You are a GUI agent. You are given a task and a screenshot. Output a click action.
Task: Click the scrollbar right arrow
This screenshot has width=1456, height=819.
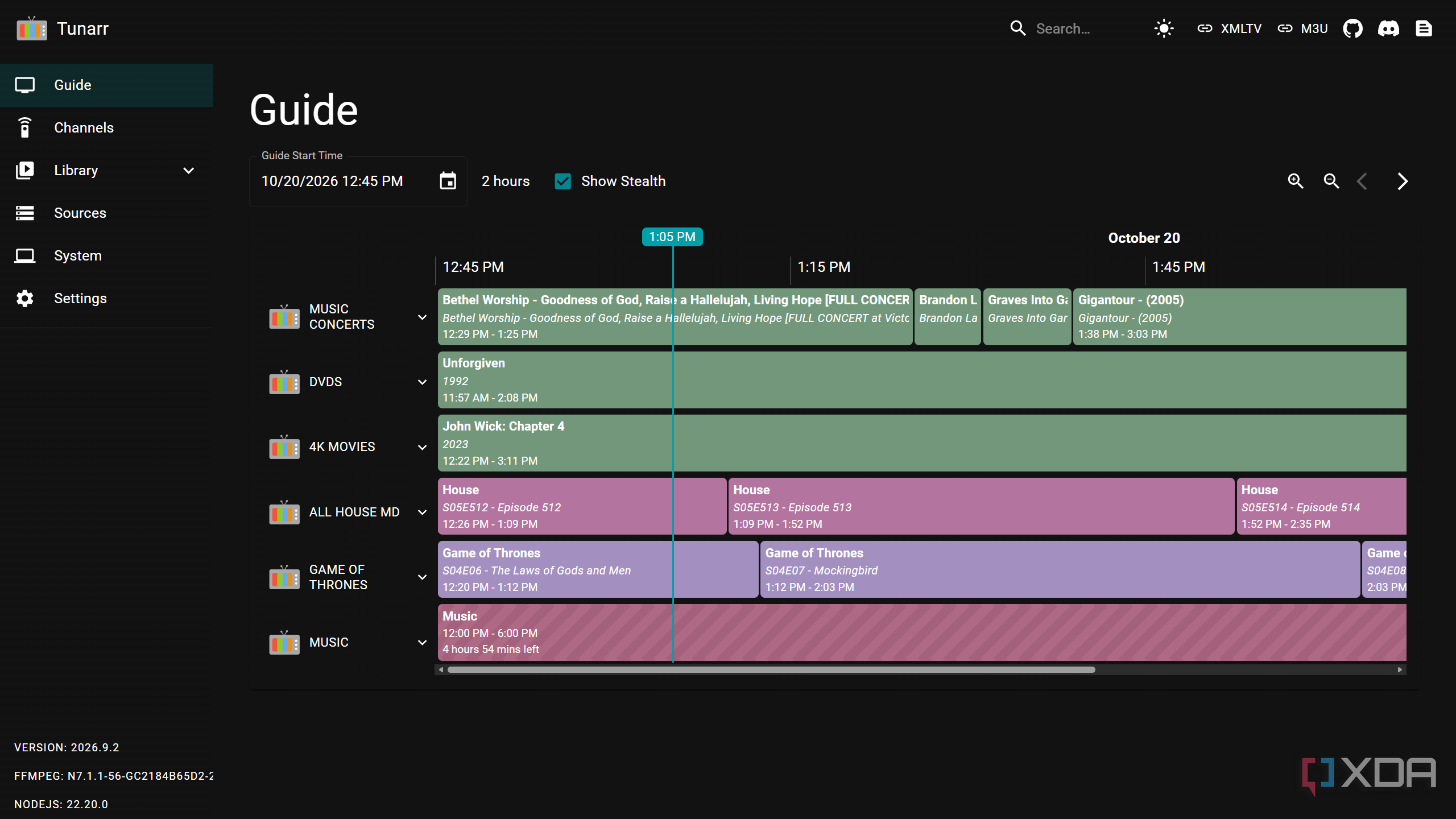1400,670
